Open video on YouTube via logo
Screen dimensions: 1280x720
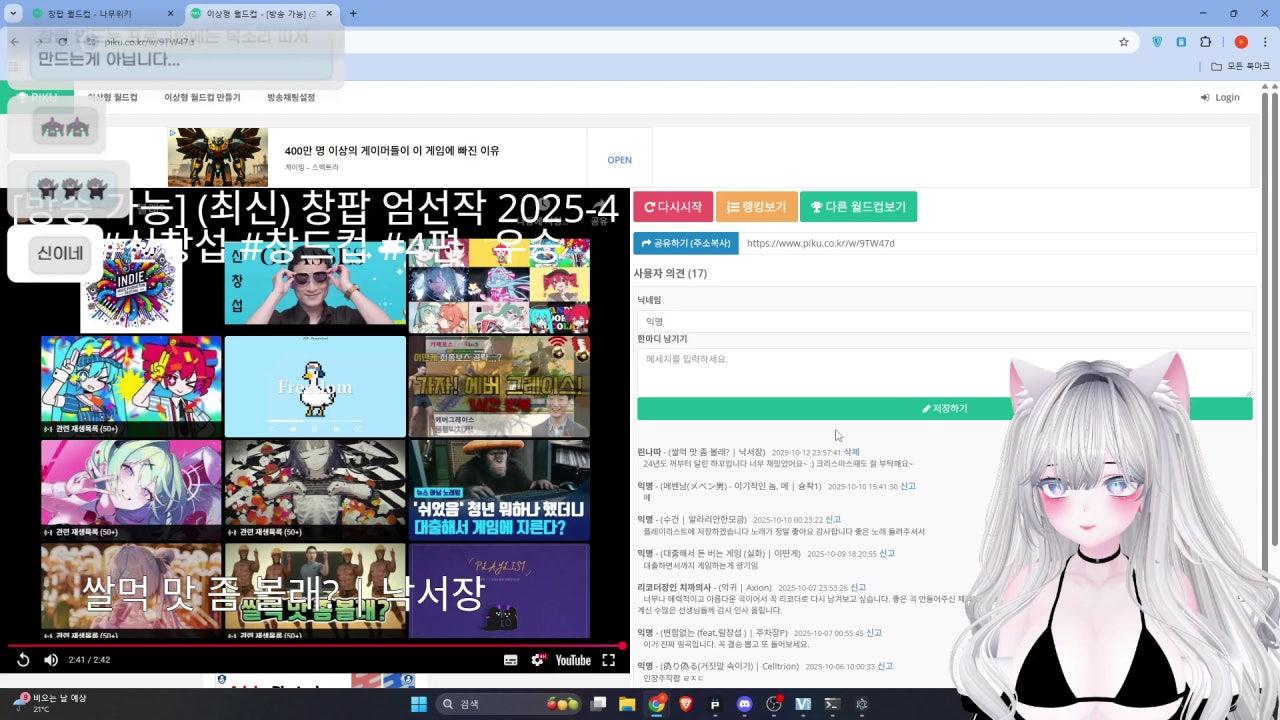coord(573,660)
